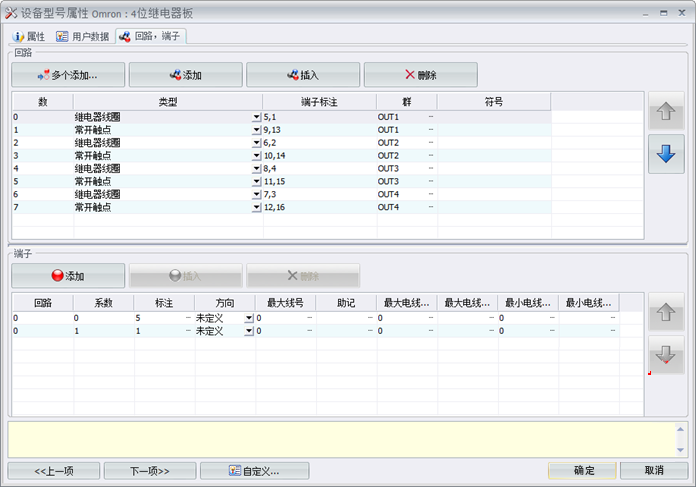This screenshot has width=696, height=487.
Task: Open type dropdown for circuit row 7
Action: coord(257,207)
